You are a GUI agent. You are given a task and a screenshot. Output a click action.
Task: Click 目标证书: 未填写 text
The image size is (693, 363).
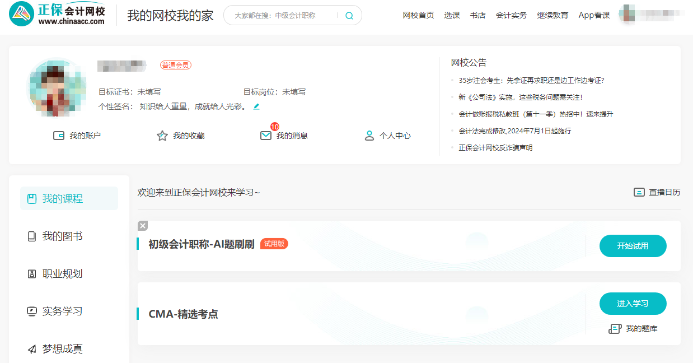click(129, 92)
